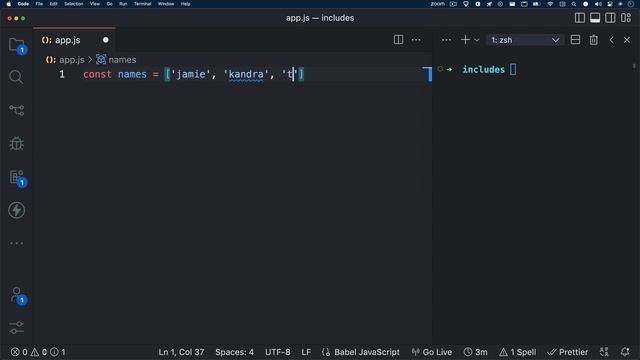Click the Wi-Fi icon in menu bar
This screenshot has width=640, height=360.
click(550, 4)
